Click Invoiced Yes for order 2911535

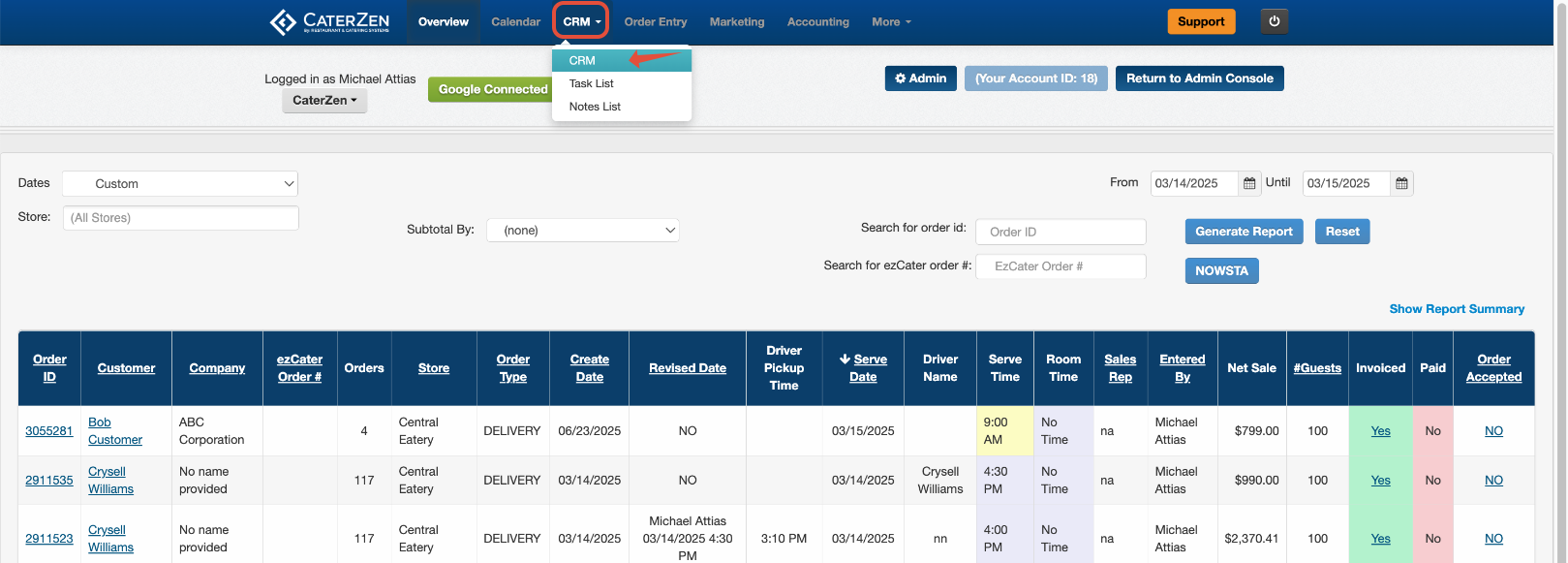pos(1380,481)
